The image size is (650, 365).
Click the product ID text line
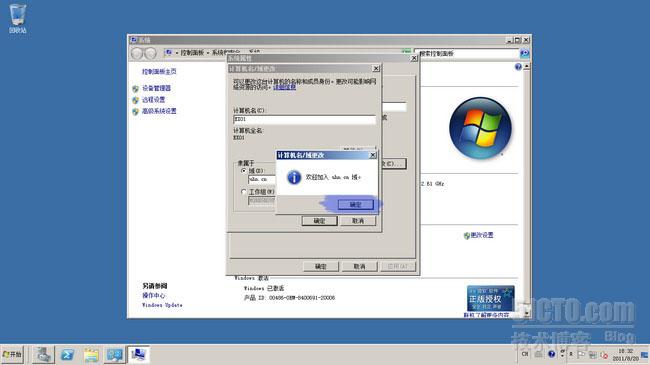[289, 298]
